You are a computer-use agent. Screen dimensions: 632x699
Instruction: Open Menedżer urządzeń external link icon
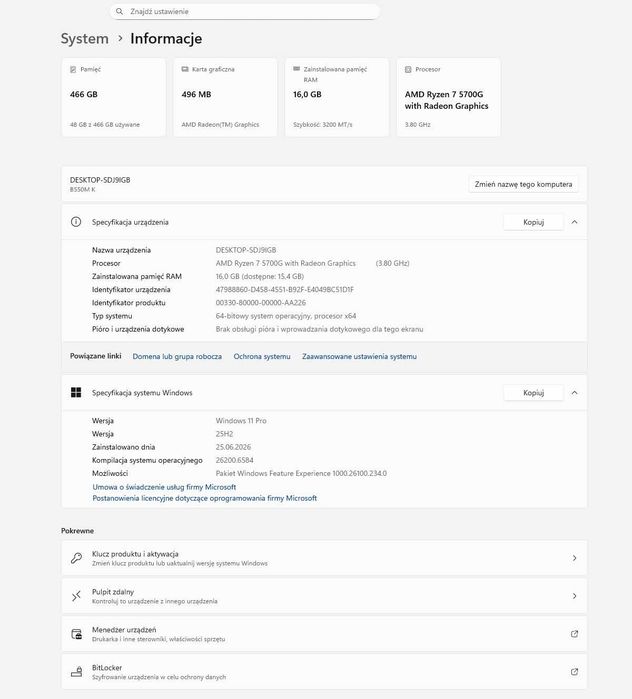(575, 634)
